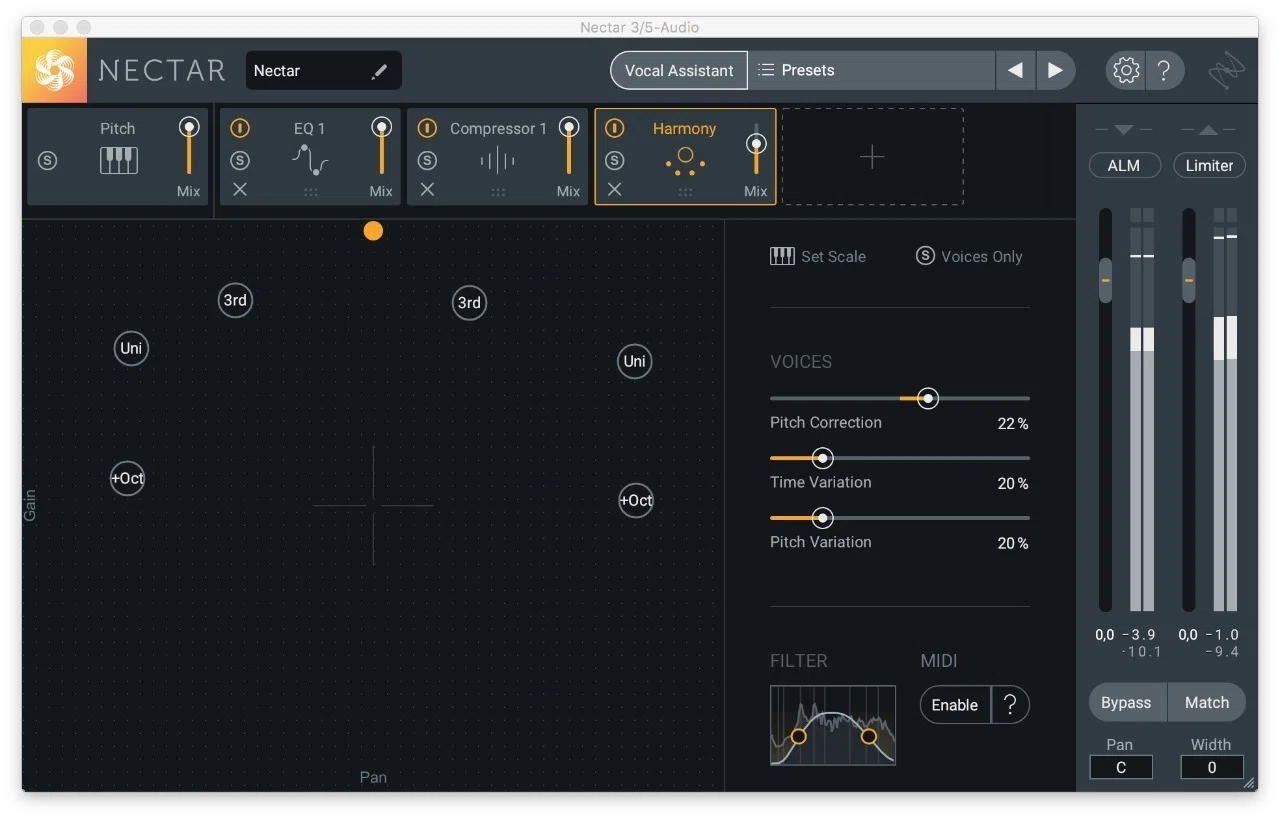Click the Pitch Variation slider handle
1280x819 pixels.
[822, 518]
